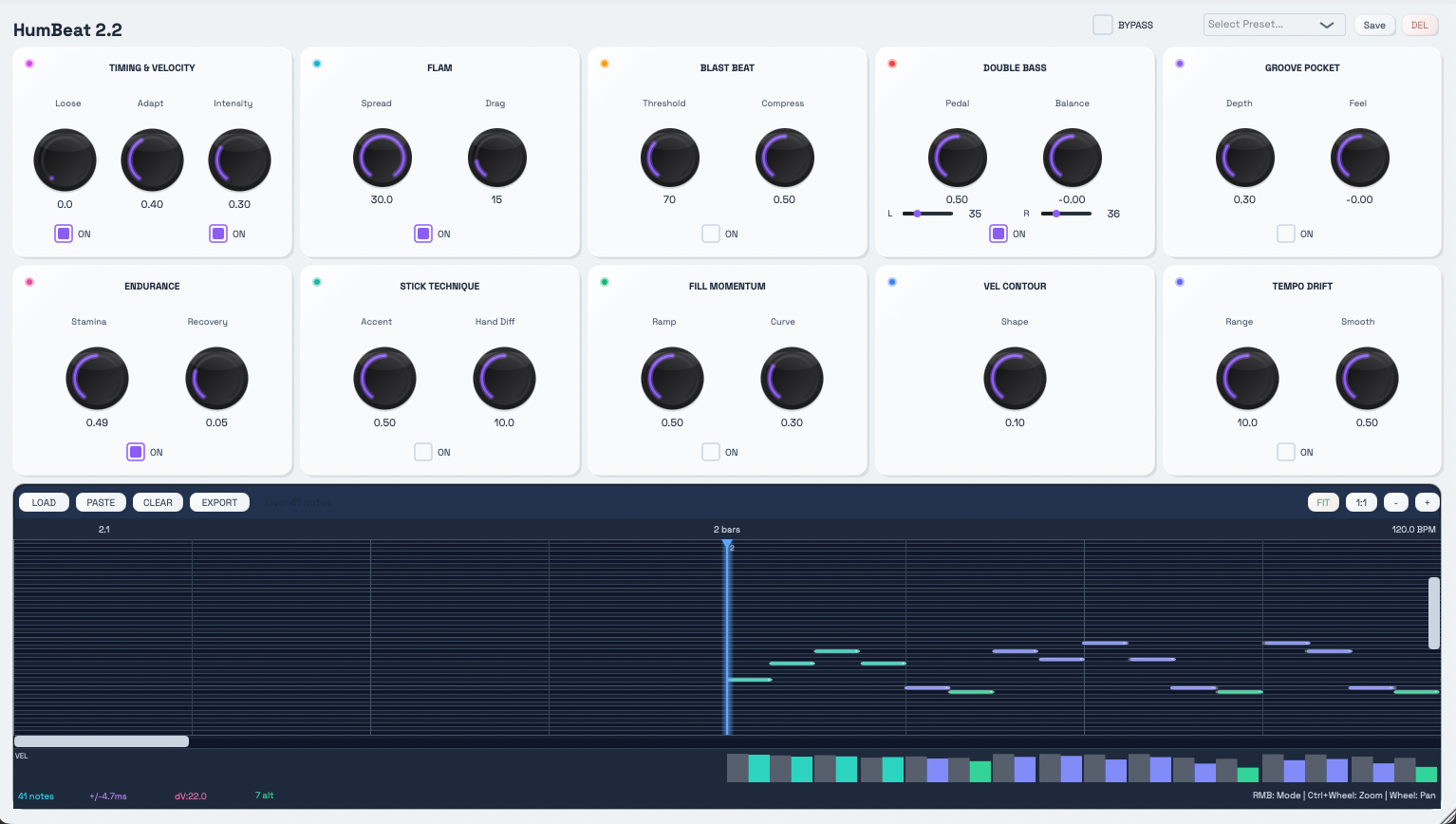Click the Groove Pocket Feel knob
This screenshot has width=1456, height=824.
(x=1360, y=158)
